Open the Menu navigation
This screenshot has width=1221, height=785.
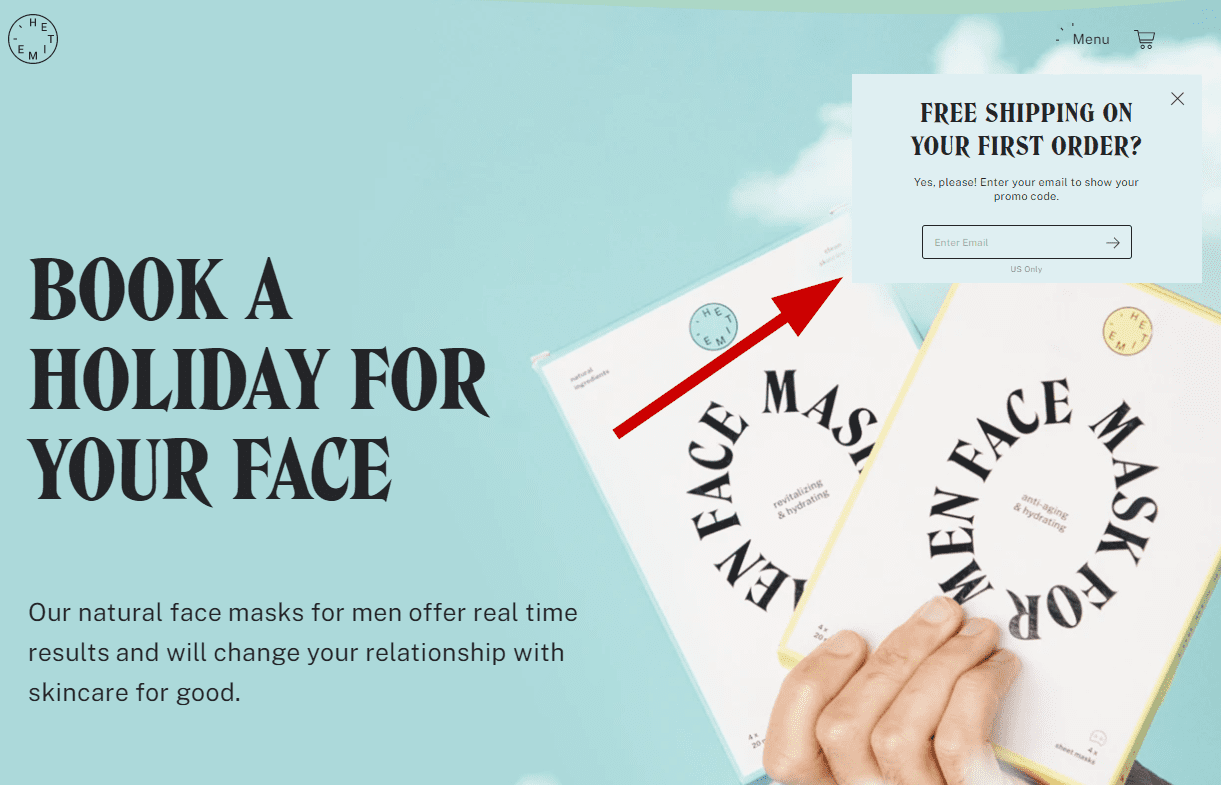click(x=1091, y=39)
